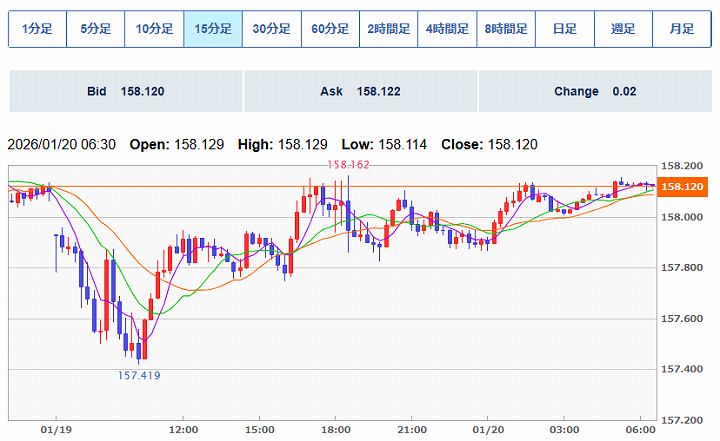This screenshot has height=441, width=720.
Task: Open the 2時間足 chart view
Action: (x=389, y=29)
